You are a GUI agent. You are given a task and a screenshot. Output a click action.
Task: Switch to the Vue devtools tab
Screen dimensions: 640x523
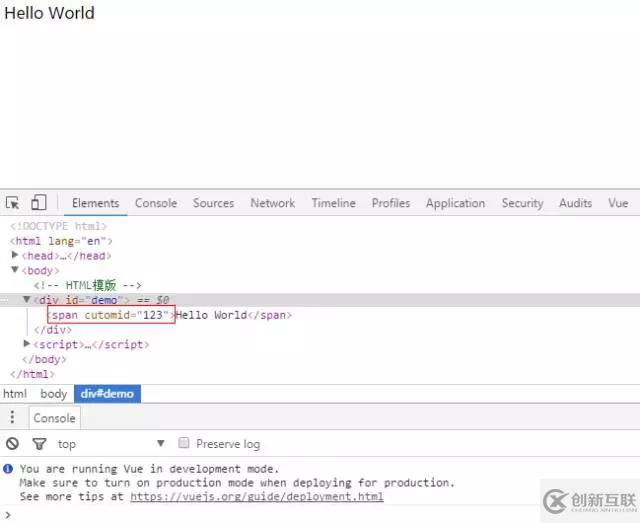click(618, 203)
